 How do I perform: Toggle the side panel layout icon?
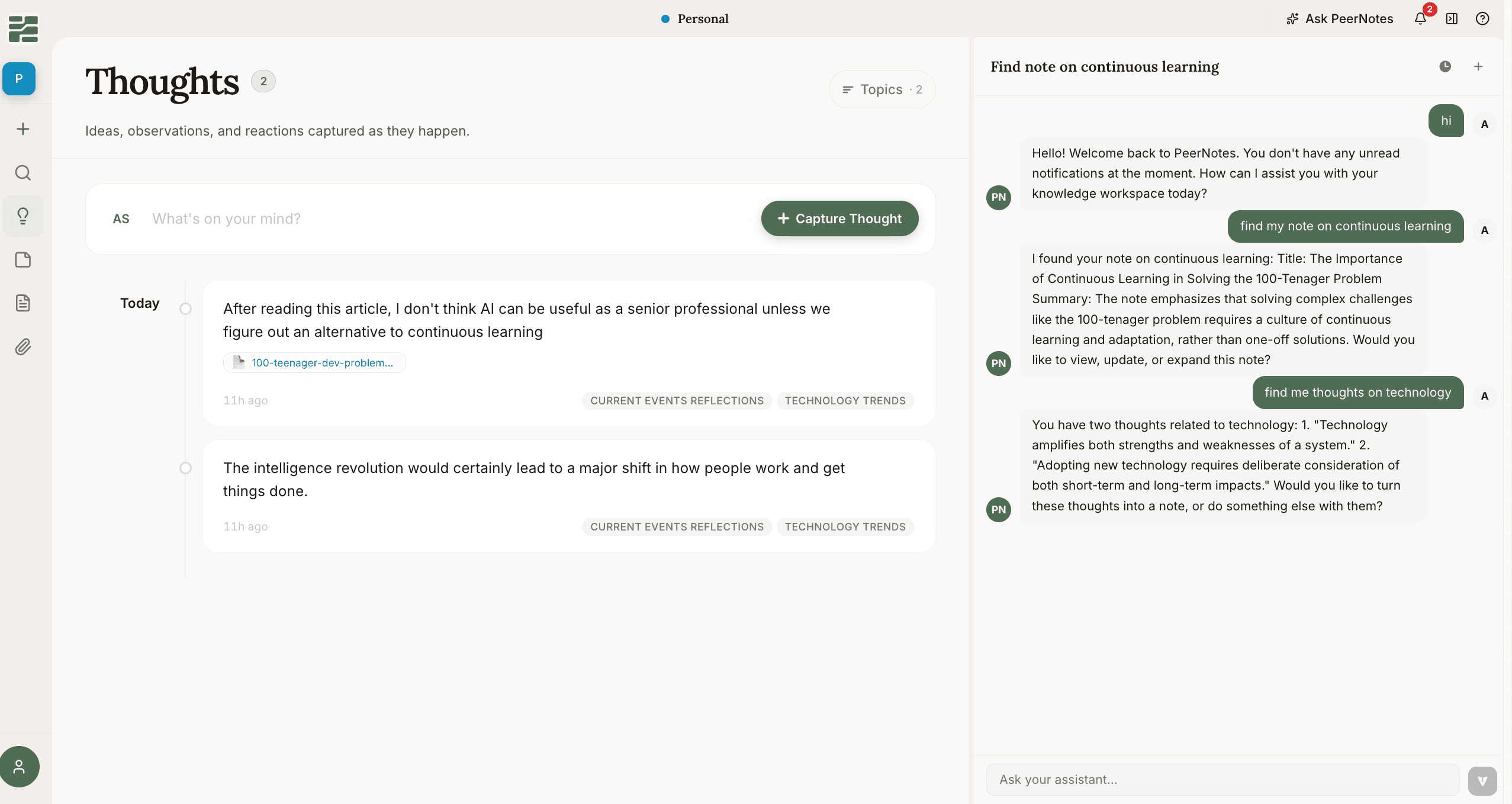click(x=1452, y=18)
